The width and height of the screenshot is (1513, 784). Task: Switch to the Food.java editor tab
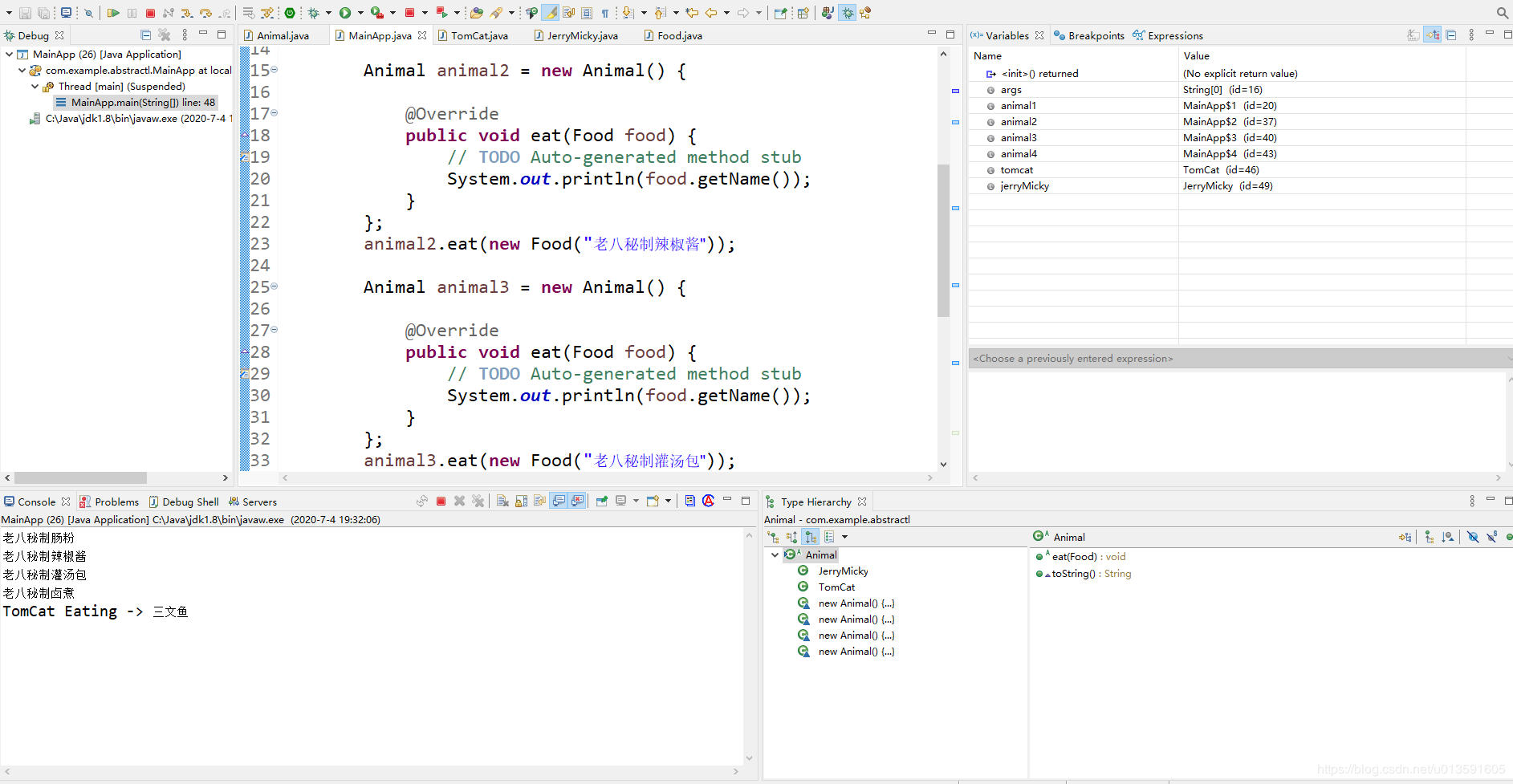[x=680, y=35]
